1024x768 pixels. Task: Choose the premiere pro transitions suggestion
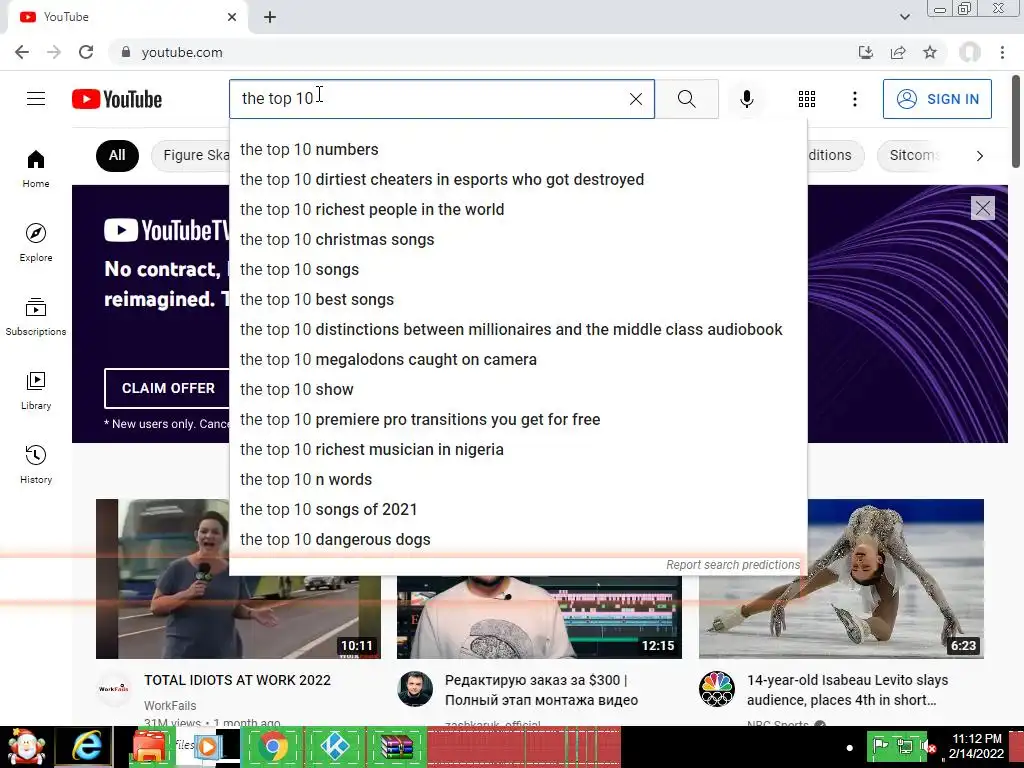(x=518, y=420)
